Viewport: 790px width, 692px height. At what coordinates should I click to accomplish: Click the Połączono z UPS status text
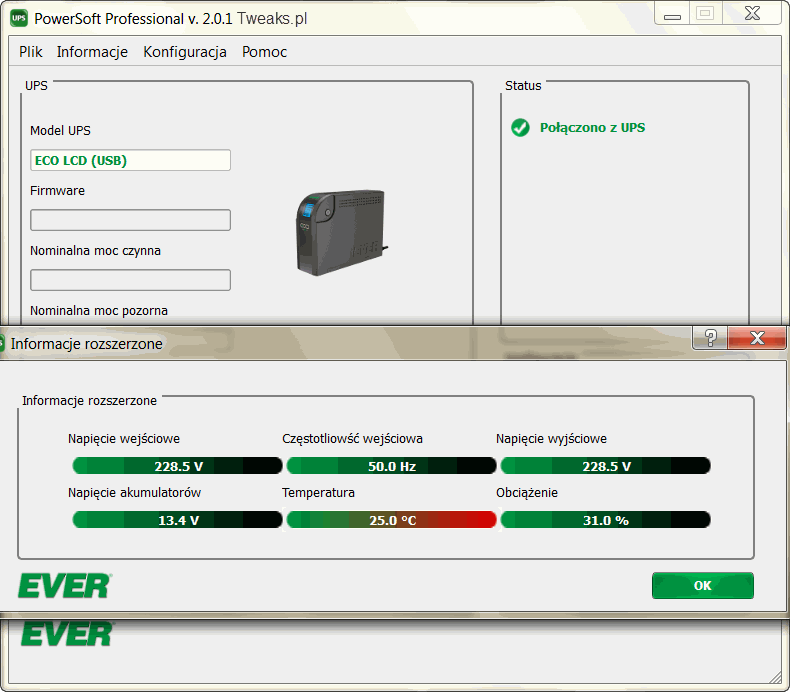(592, 128)
